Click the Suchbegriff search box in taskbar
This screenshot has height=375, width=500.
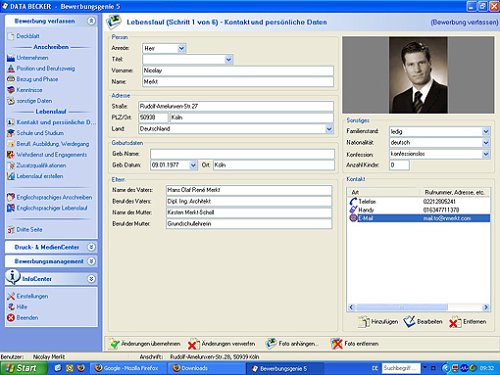401,368
